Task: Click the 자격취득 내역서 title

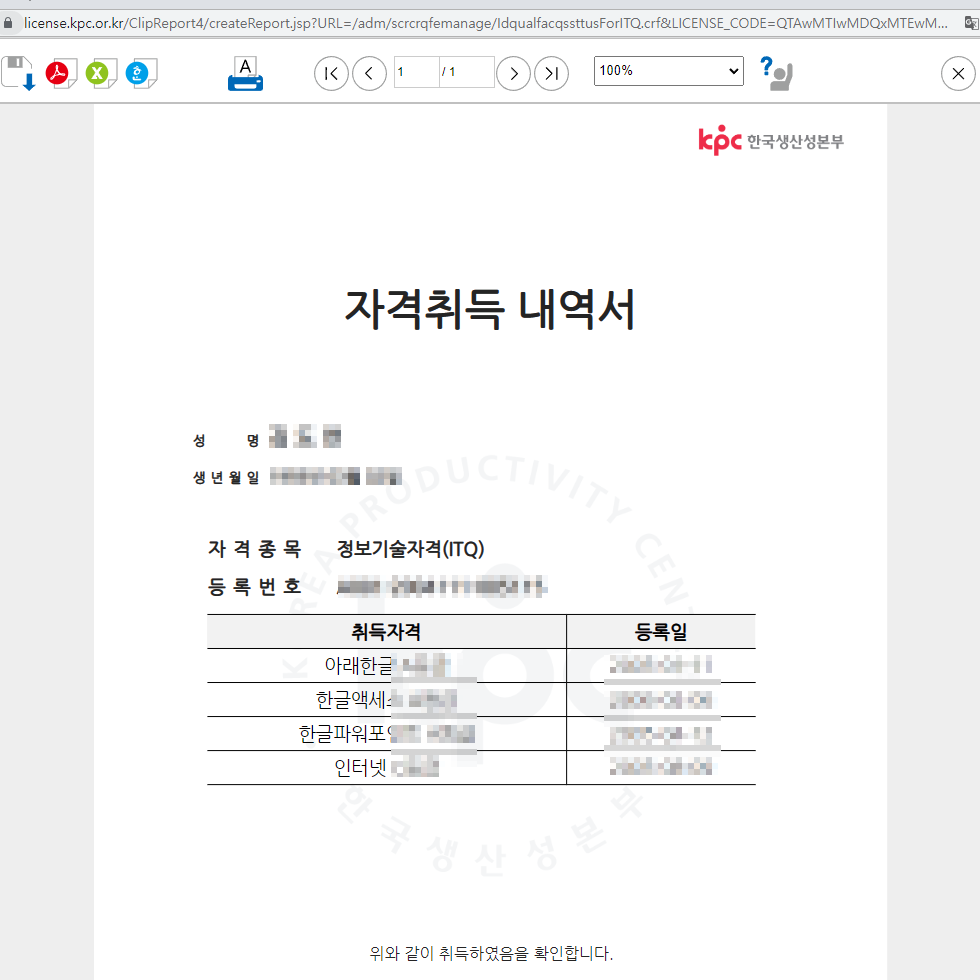Action: point(489,308)
